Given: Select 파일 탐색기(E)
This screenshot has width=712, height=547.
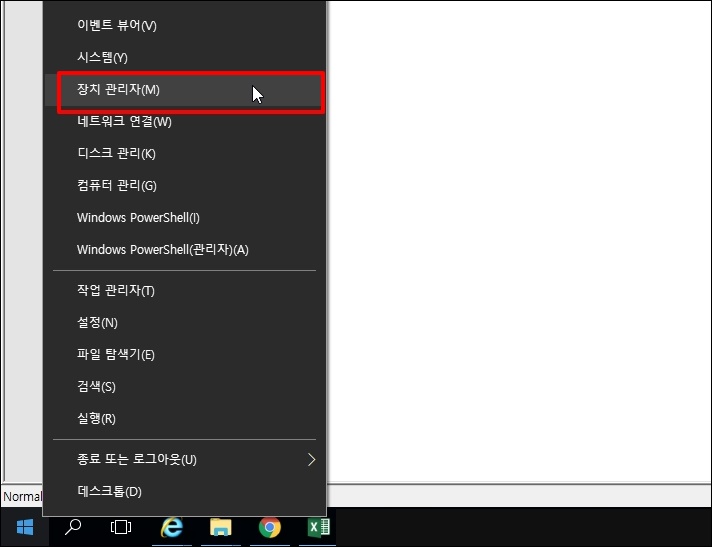Looking at the screenshot, I should pyautogui.click(x=185, y=355).
